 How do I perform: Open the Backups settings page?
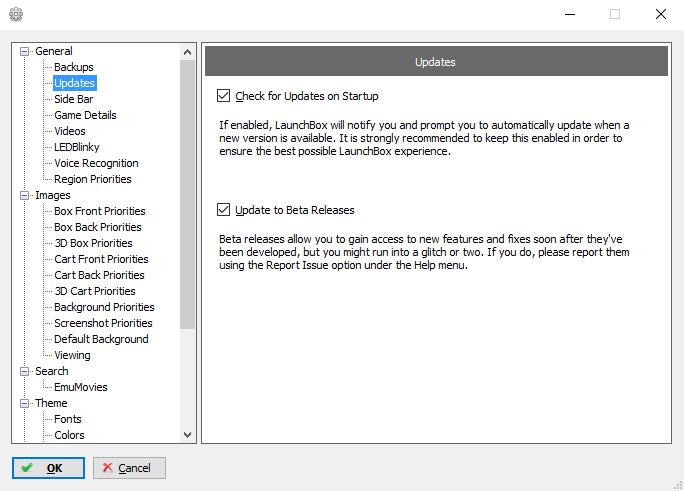tap(74, 67)
